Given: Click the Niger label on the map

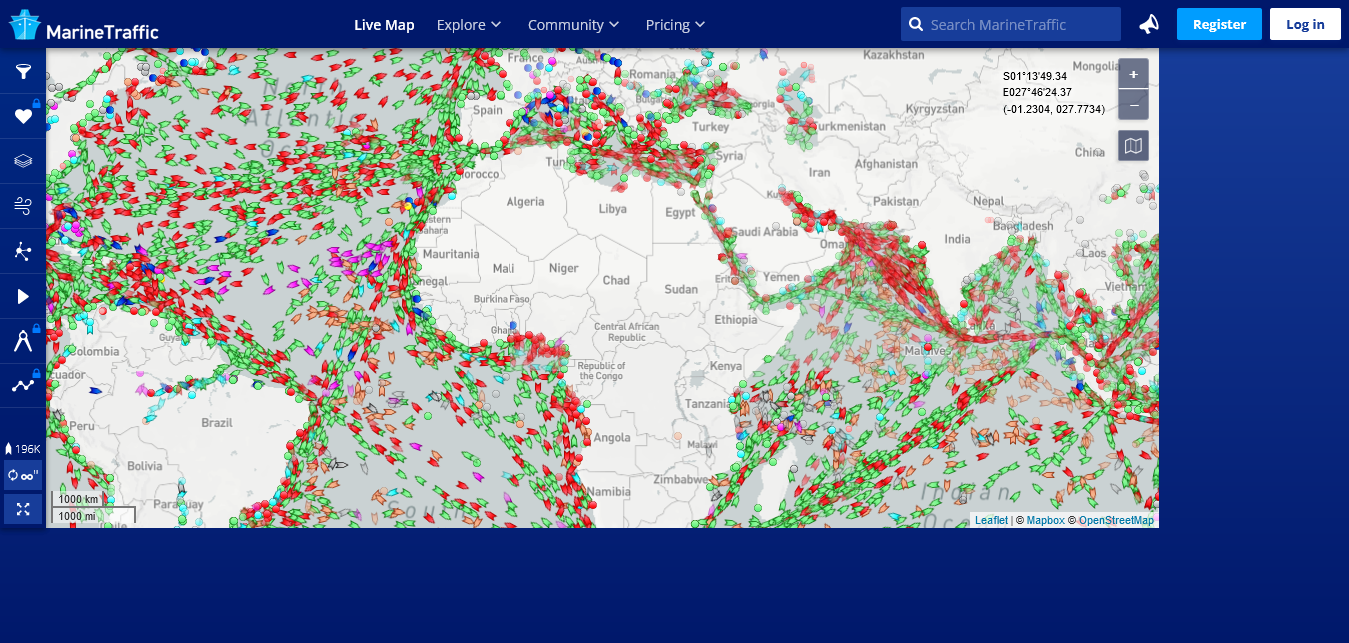Looking at the screenshot, I should 564,268.
